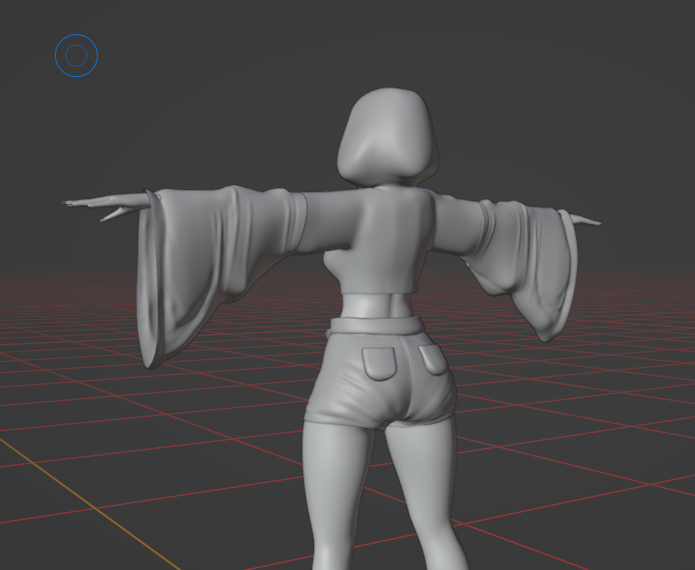Click the bare upper arm near the shoulder
695x570 pixels.
point(328,222)
